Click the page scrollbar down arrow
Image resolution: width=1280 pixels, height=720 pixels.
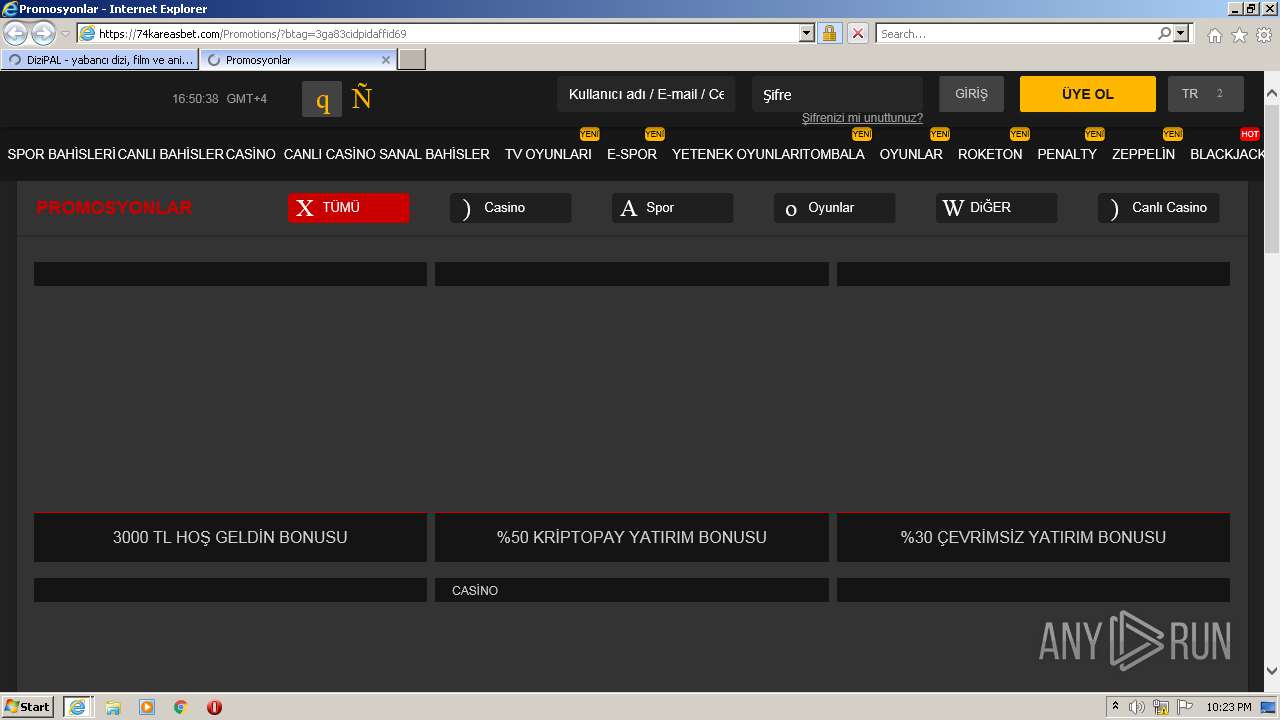tap(1272, 671)
